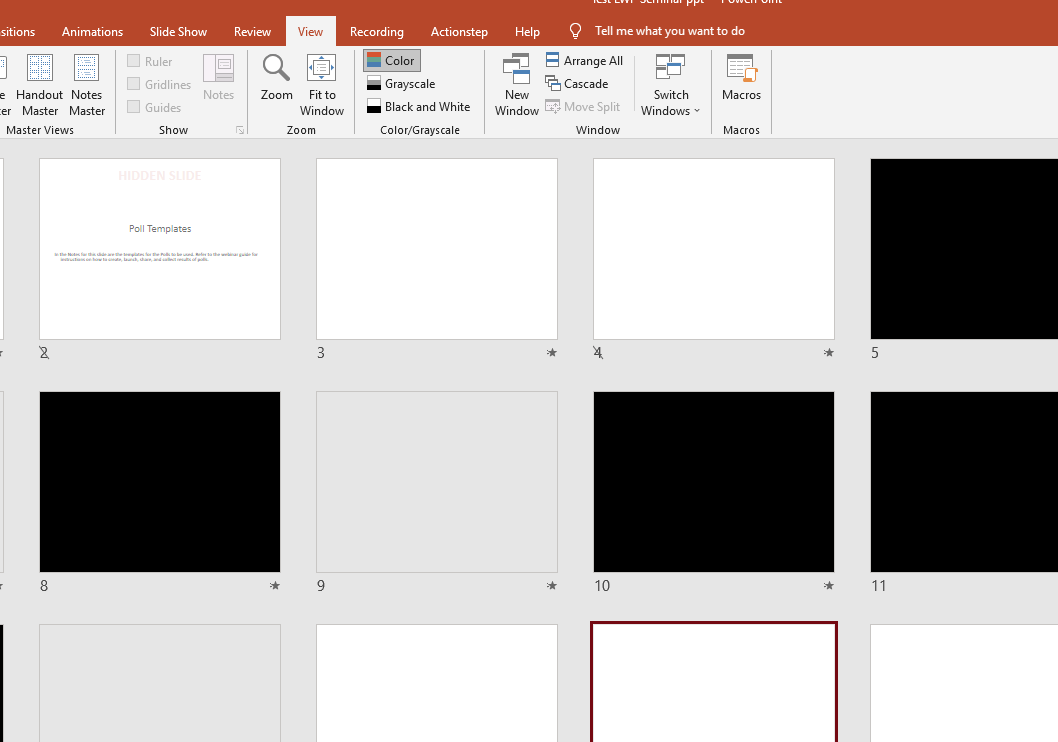The width and height of the screenshot is (1058, 742).
Task: Select slide 4 thumbnail
Action: point(714,249)
